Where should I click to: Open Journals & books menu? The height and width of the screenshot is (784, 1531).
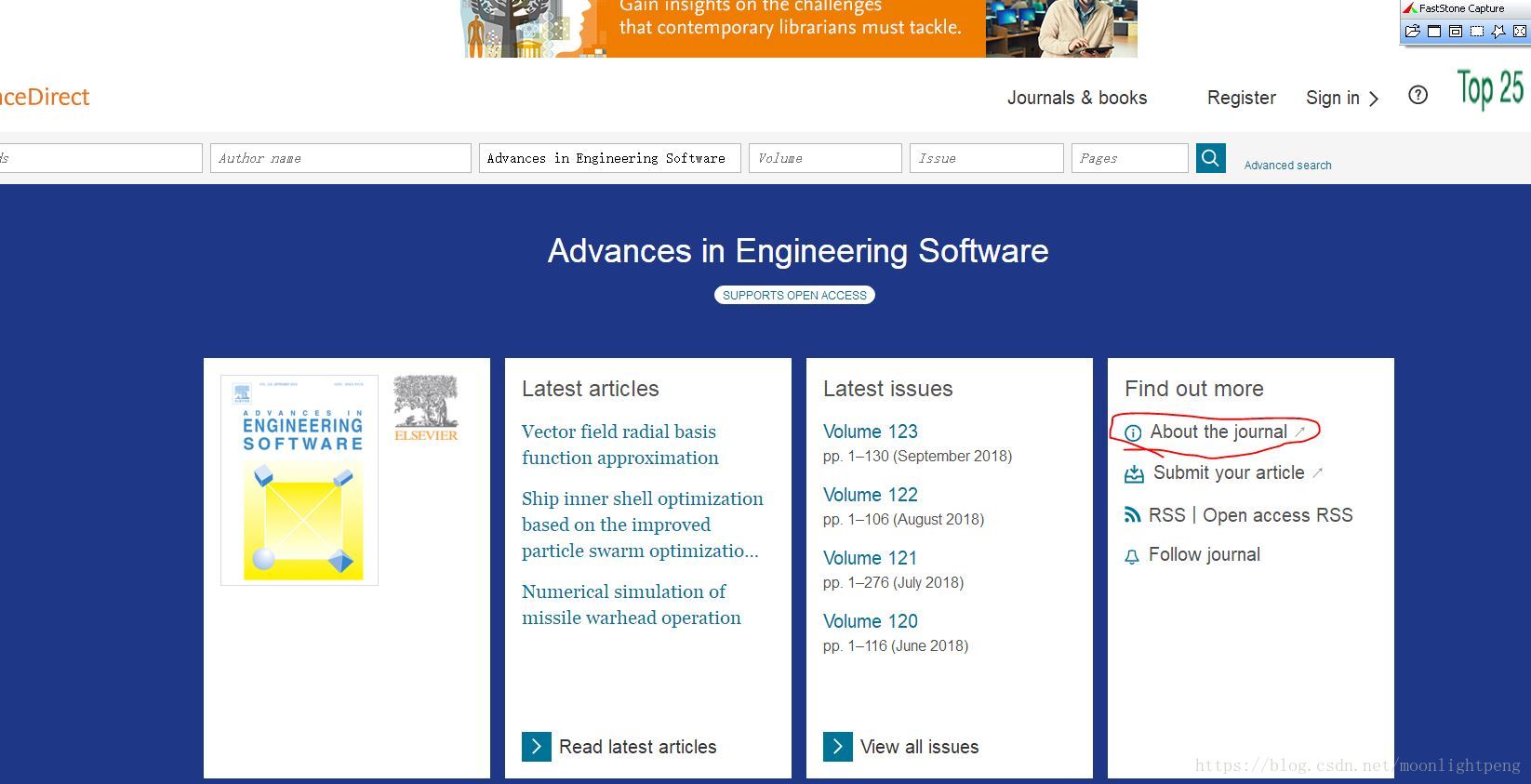(x=1077, y=98)
